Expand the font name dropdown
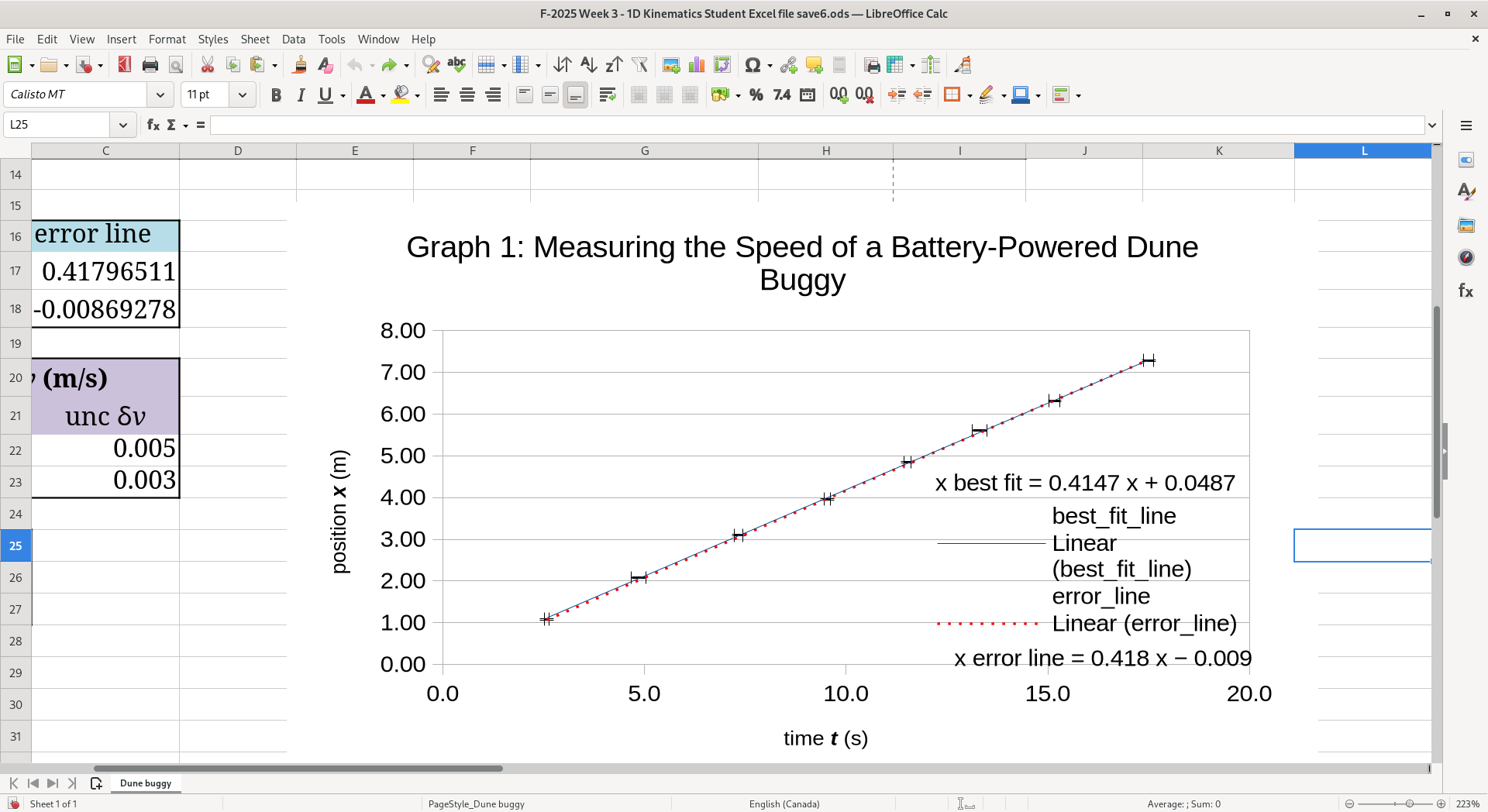The image size is (1488, 812). (160, 95)
